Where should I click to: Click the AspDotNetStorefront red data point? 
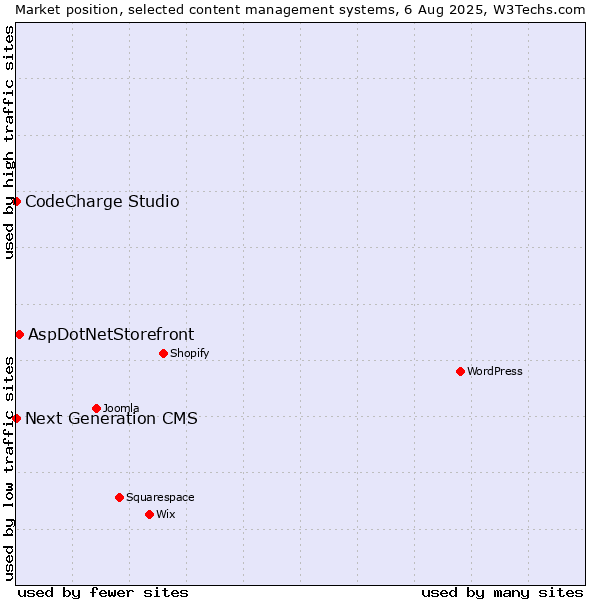pyautogui.click(x=20, y=334)
